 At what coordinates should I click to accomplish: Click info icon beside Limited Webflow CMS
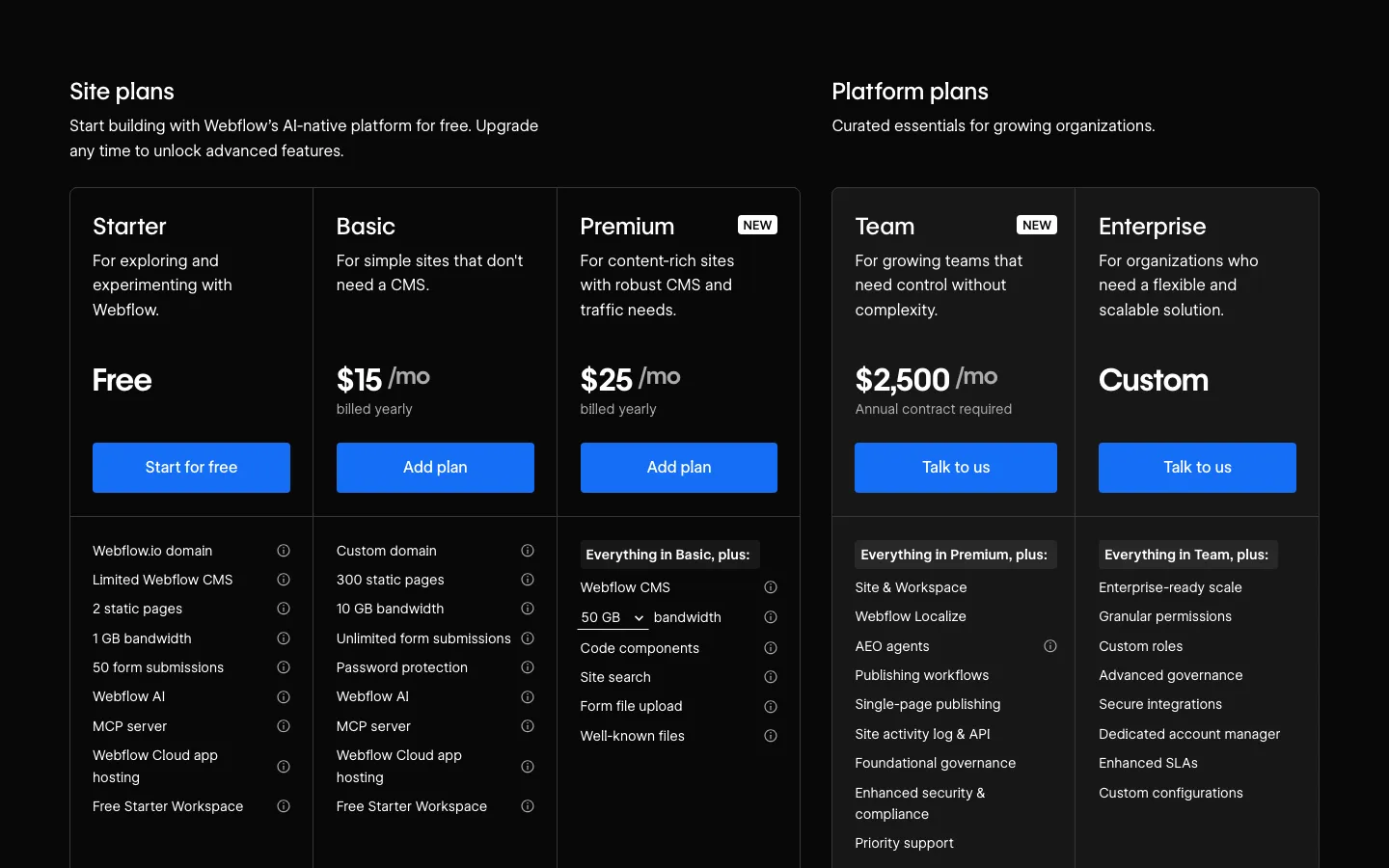(284, 580)
